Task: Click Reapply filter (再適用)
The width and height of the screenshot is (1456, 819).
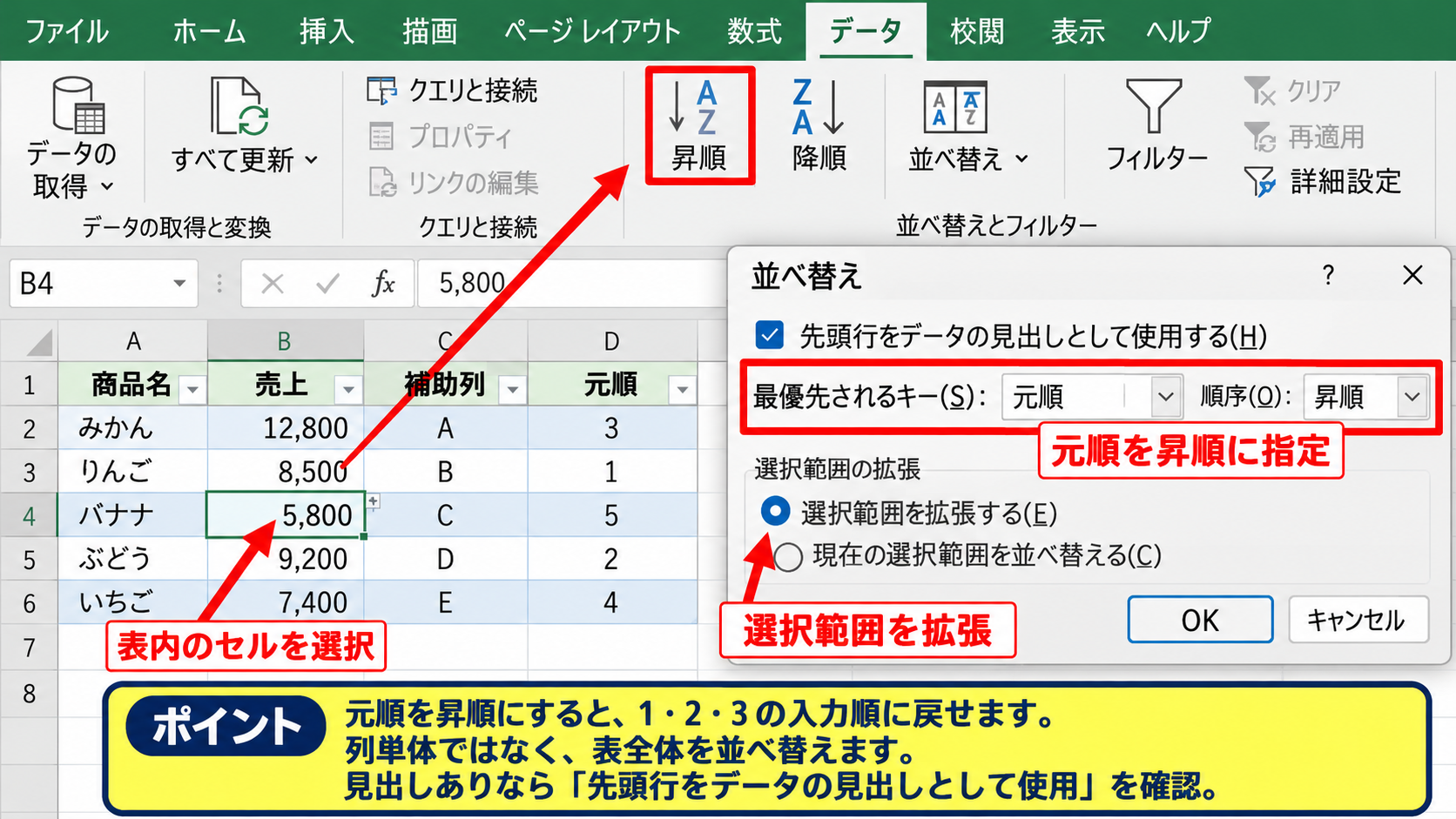Action: (x=1304, y=137)
